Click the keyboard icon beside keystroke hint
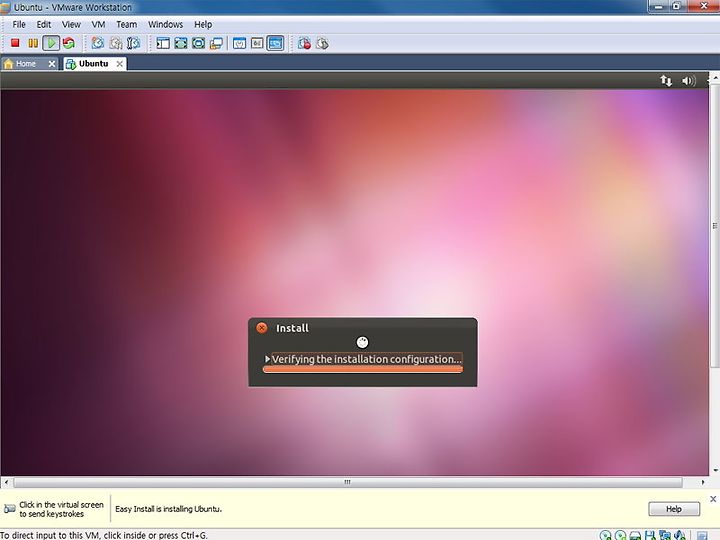720x540 pixels. tap(10, 509)
